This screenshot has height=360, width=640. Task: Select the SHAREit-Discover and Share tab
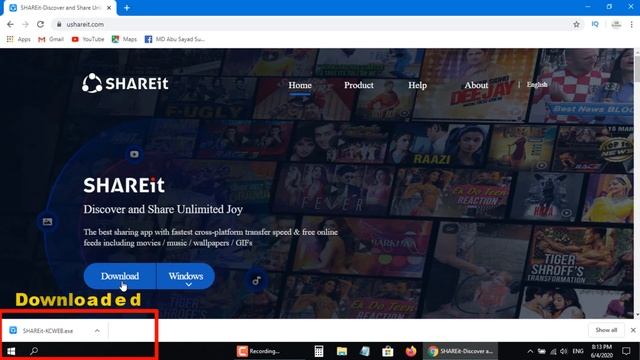point(60,8)
